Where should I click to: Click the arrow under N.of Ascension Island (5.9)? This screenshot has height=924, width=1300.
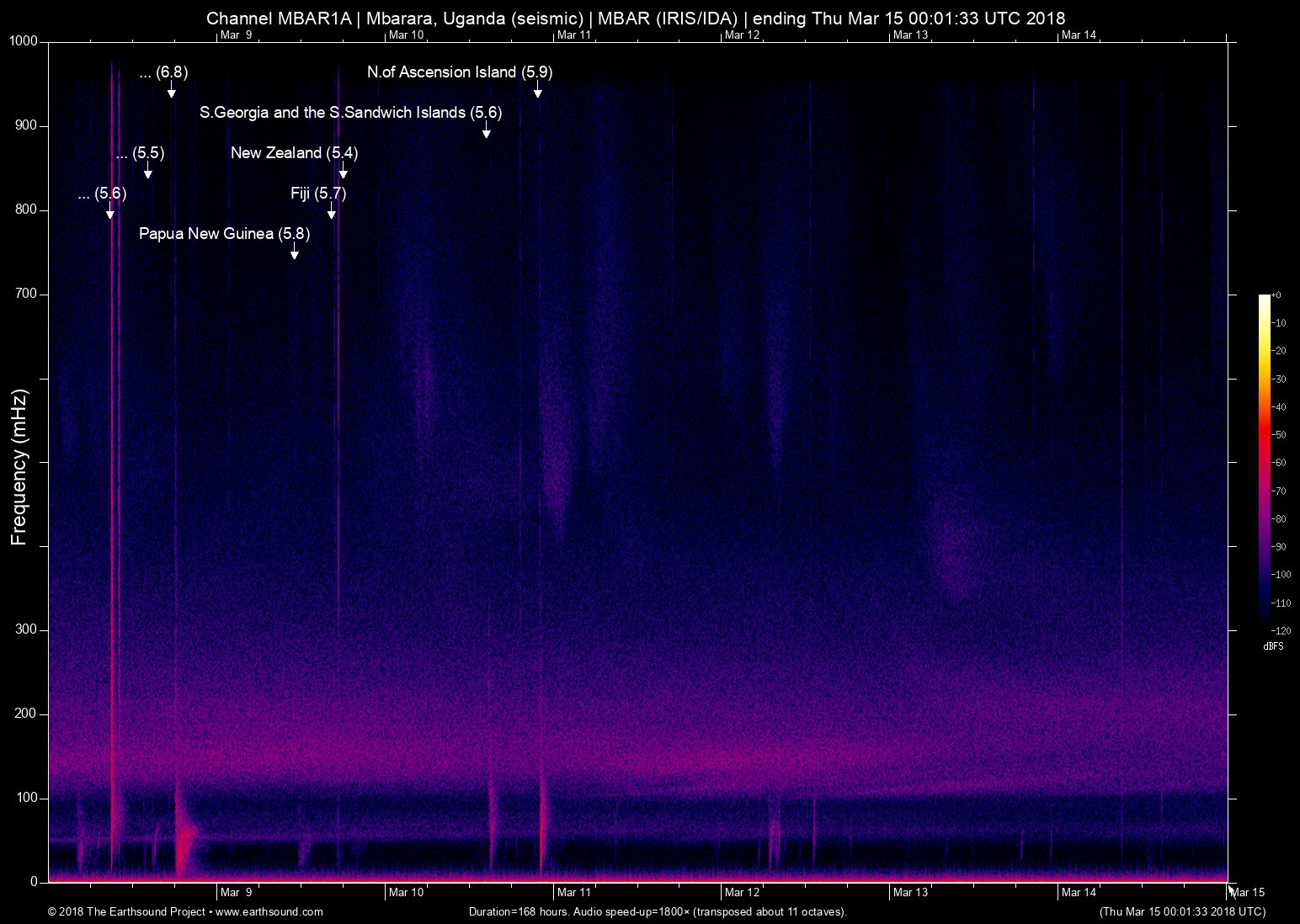click(537, 90)
